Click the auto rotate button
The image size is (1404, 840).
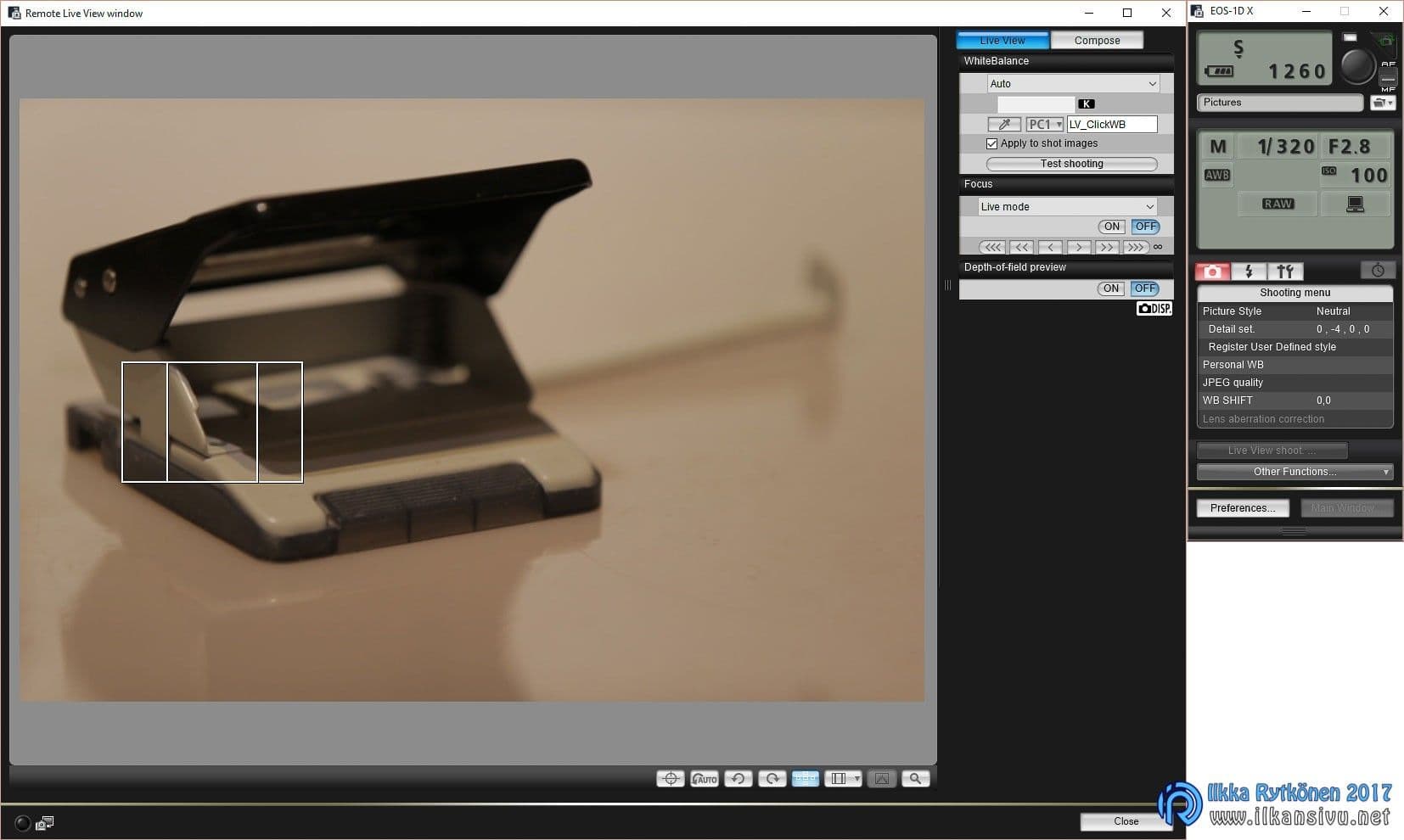705,778
